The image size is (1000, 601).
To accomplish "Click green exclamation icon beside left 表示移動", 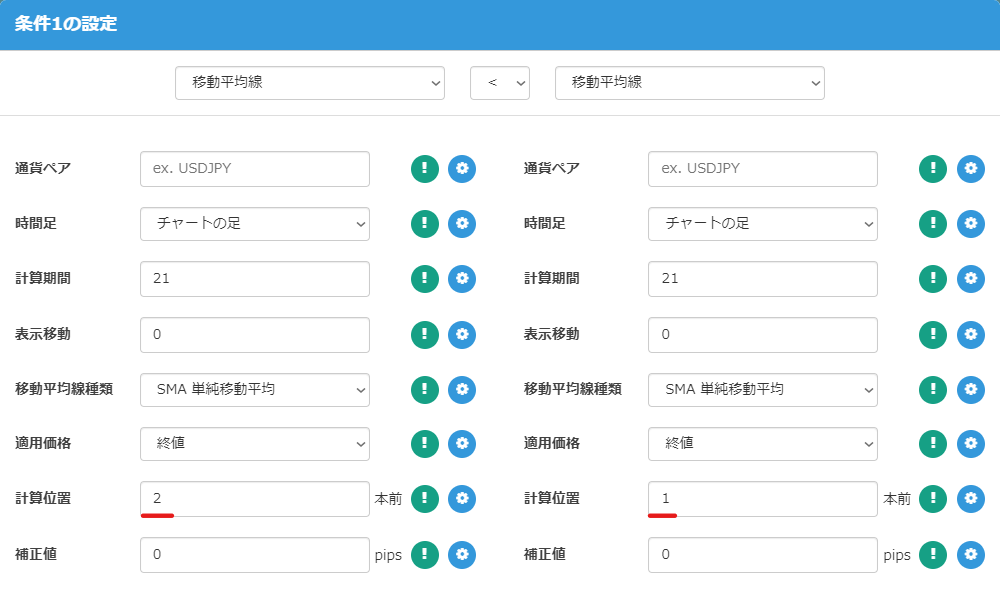I will click(424, 334).
